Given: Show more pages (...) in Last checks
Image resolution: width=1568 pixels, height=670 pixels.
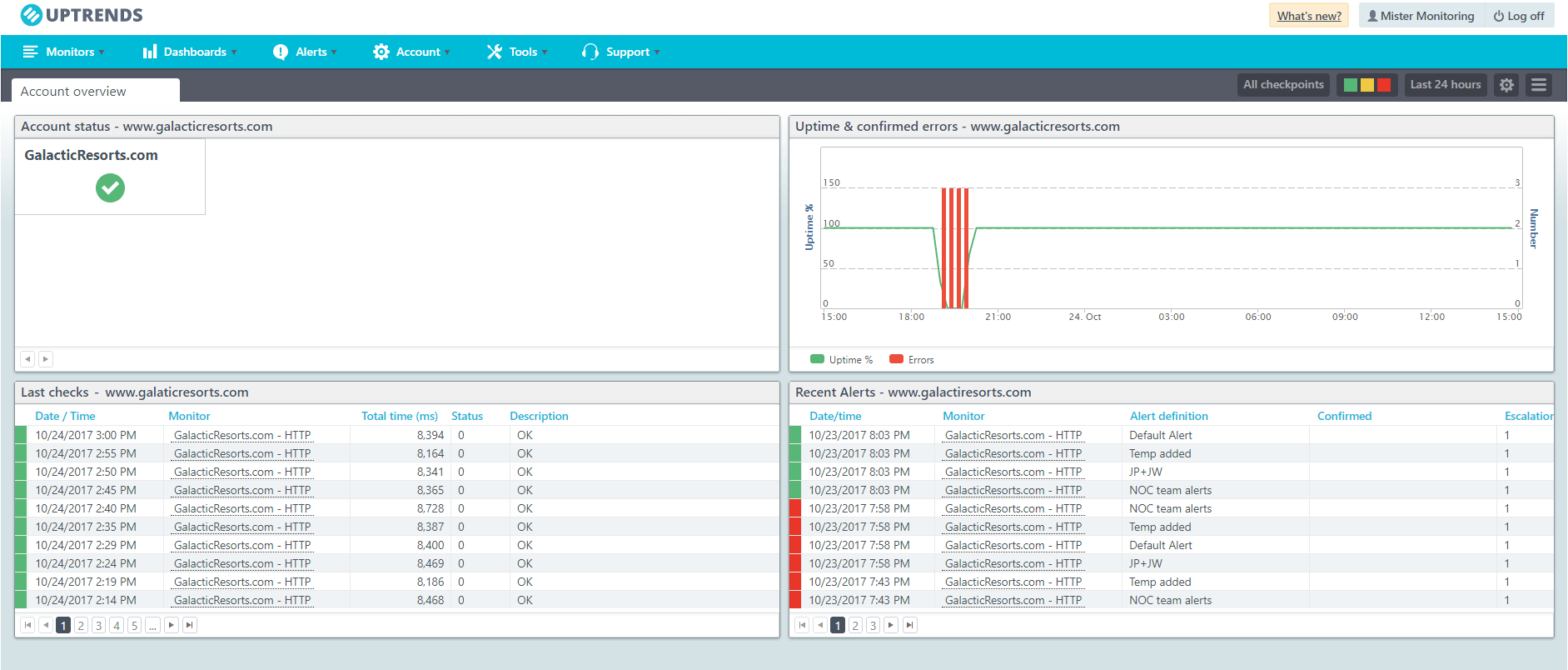Looking at the screenshot, I should click(152, 625).
